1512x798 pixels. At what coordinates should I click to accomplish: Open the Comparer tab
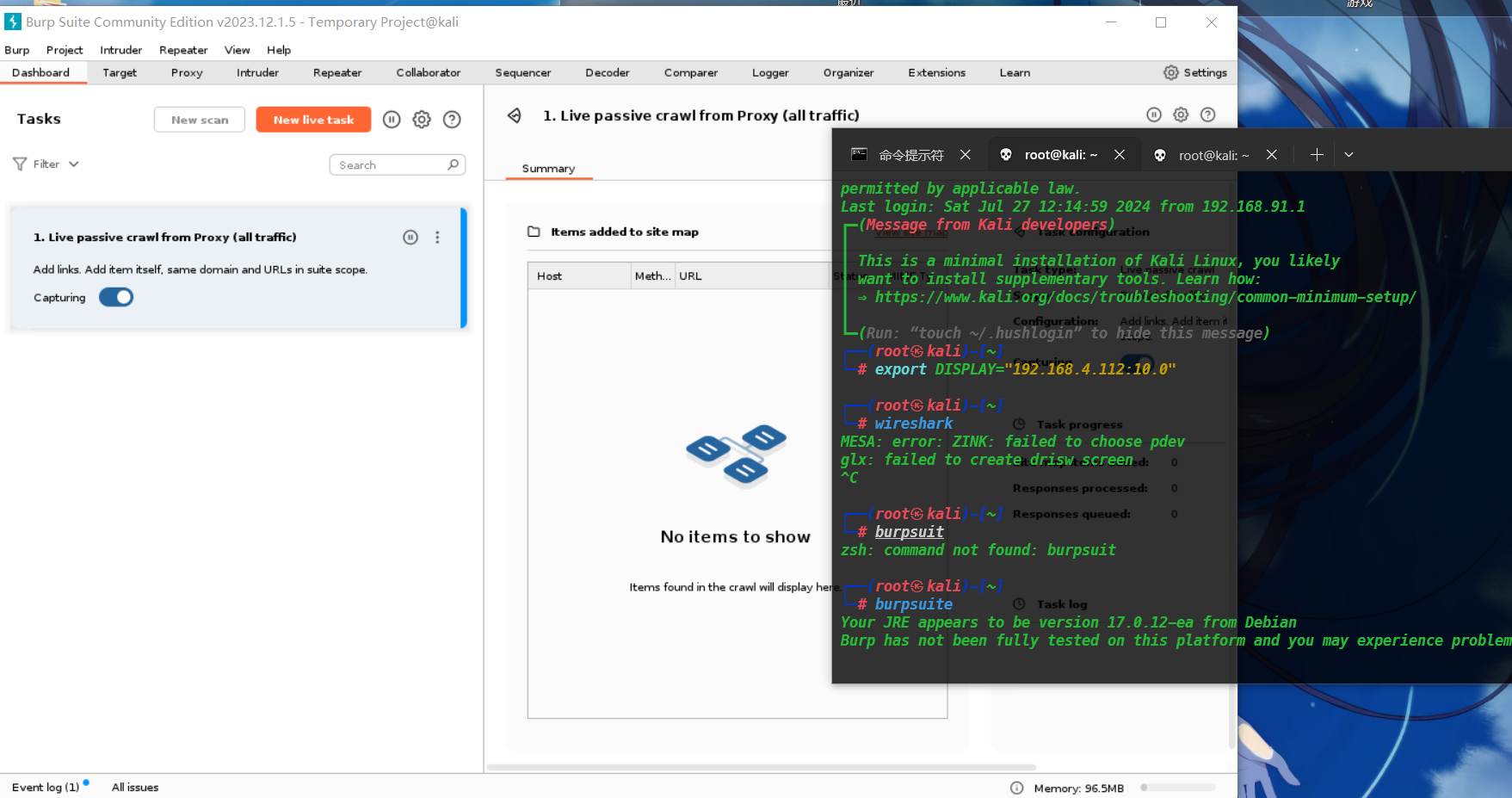click(691, 72)
